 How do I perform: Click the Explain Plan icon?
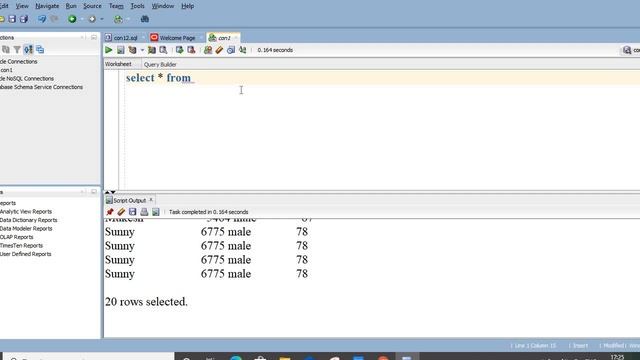point(132,50)
